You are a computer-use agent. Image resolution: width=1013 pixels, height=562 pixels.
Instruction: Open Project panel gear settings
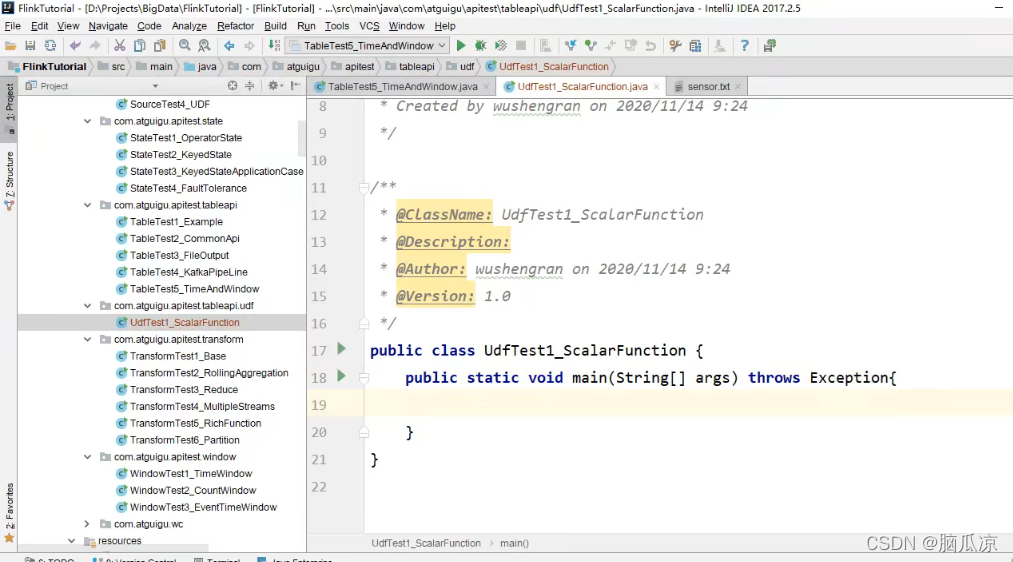pyautogui.click(x=275, y=86)
